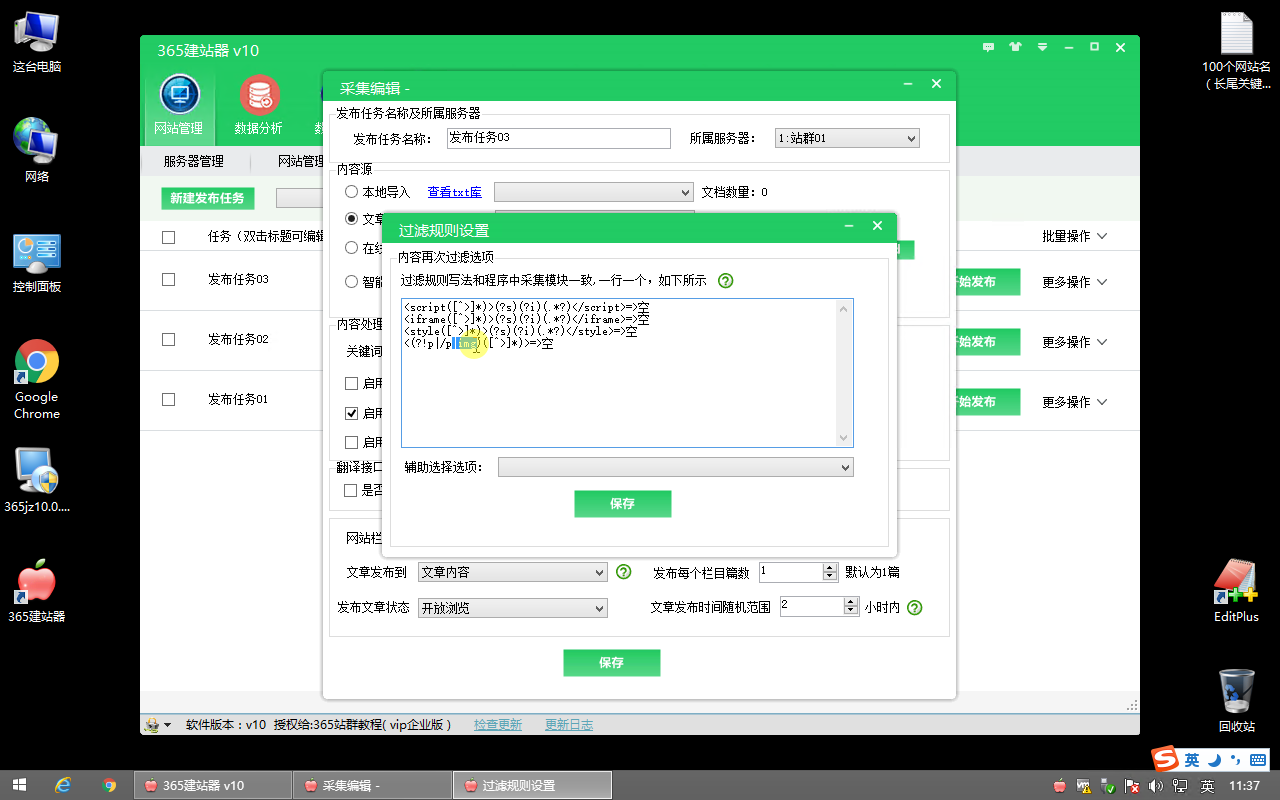Screen dimensions: 1280x800
Task: Click the help icon next to 文章发布到
Action: (x=623, y=572)
